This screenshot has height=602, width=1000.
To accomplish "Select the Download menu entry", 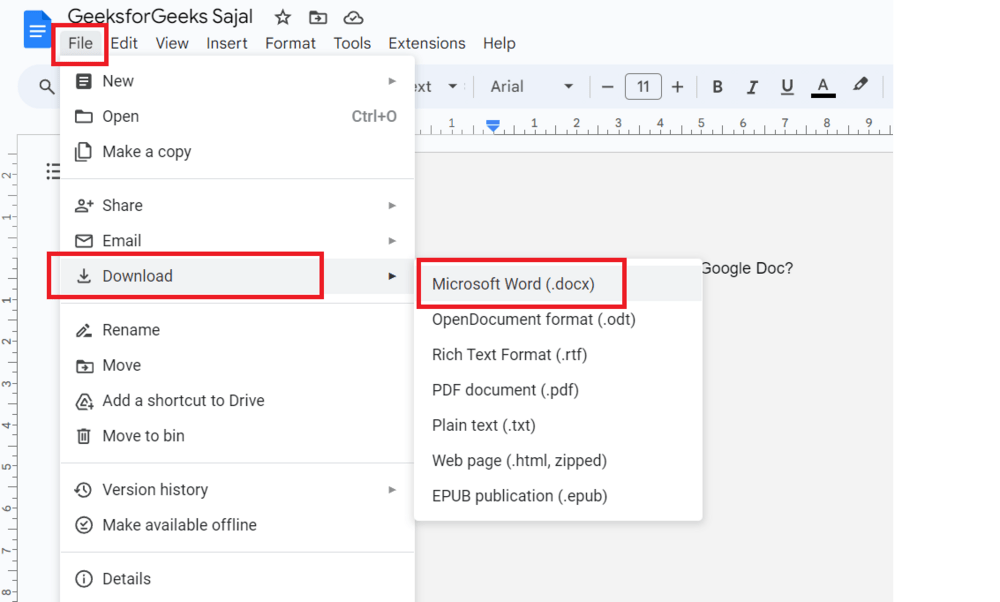I will 237,276.
